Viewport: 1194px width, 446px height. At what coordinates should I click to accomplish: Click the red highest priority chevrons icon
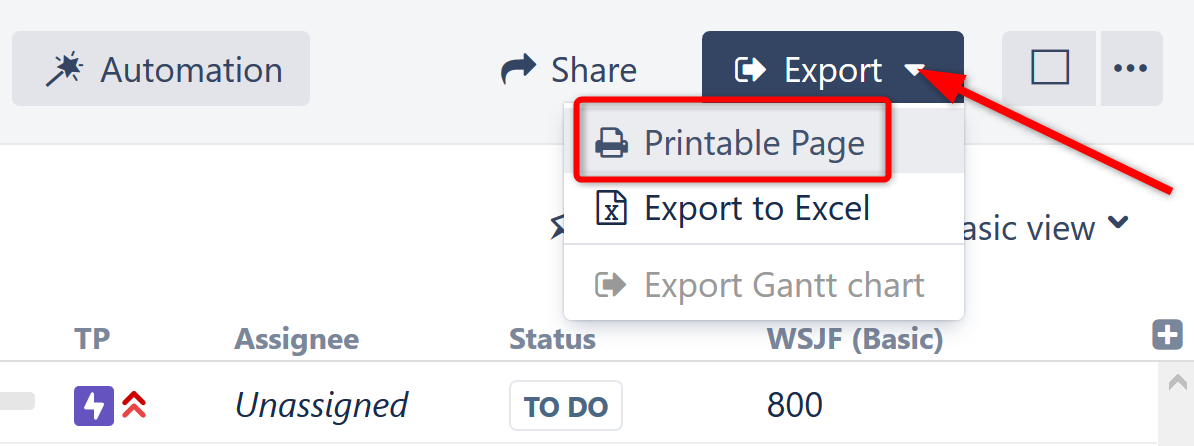pos(134,405)
